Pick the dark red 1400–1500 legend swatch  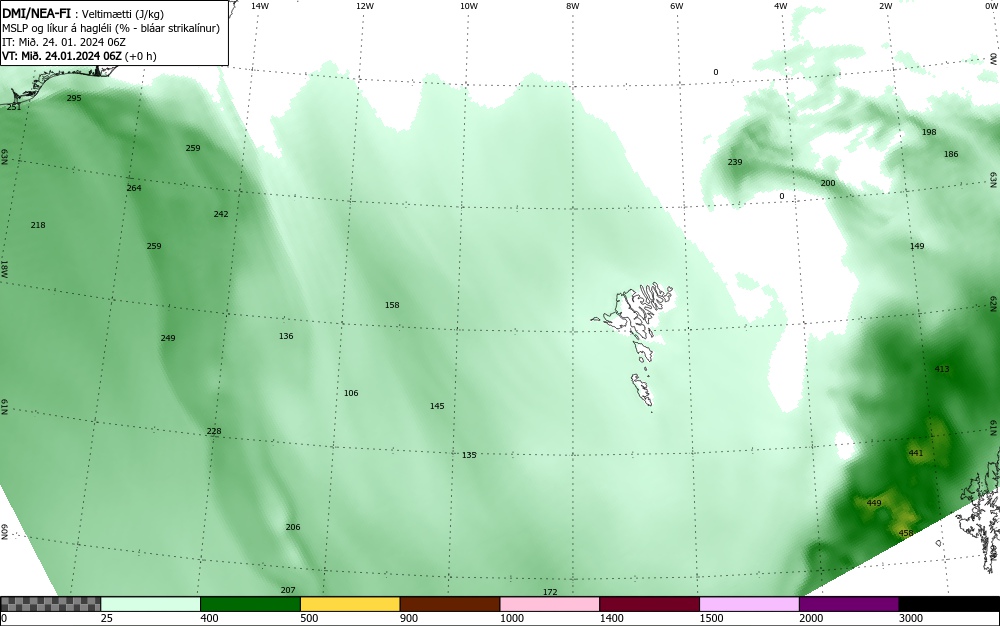(x=649, y=604)
